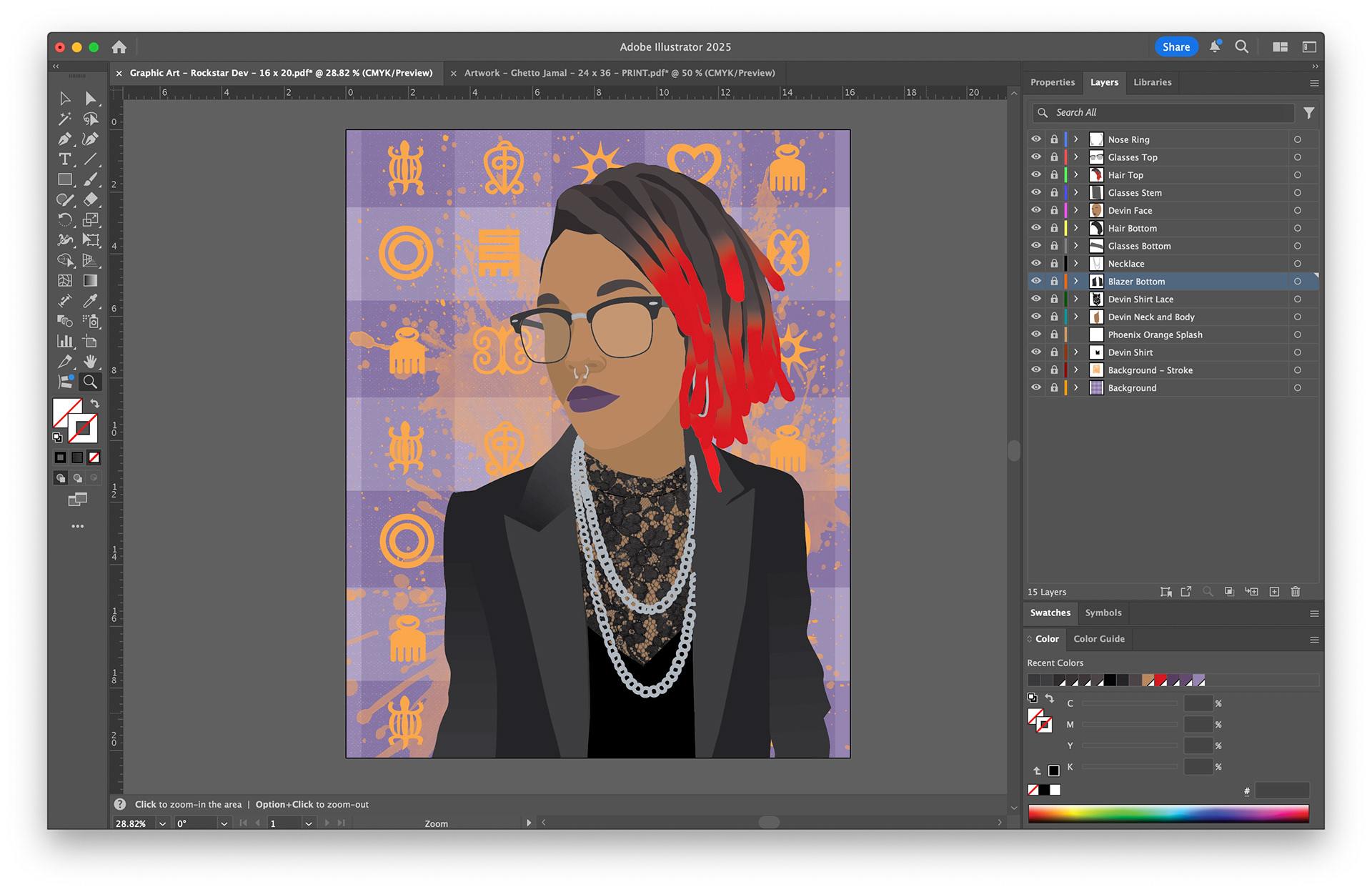Select the Hand tool
1372x892 pixels.
90,362
